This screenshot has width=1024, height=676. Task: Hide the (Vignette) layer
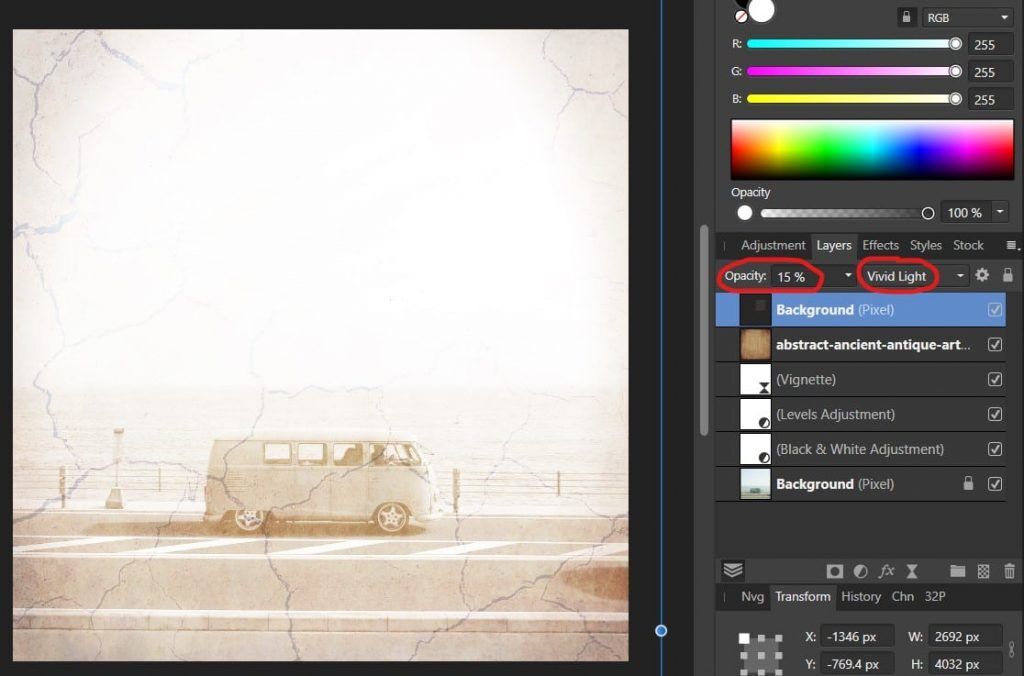click(x=995, y=379)
